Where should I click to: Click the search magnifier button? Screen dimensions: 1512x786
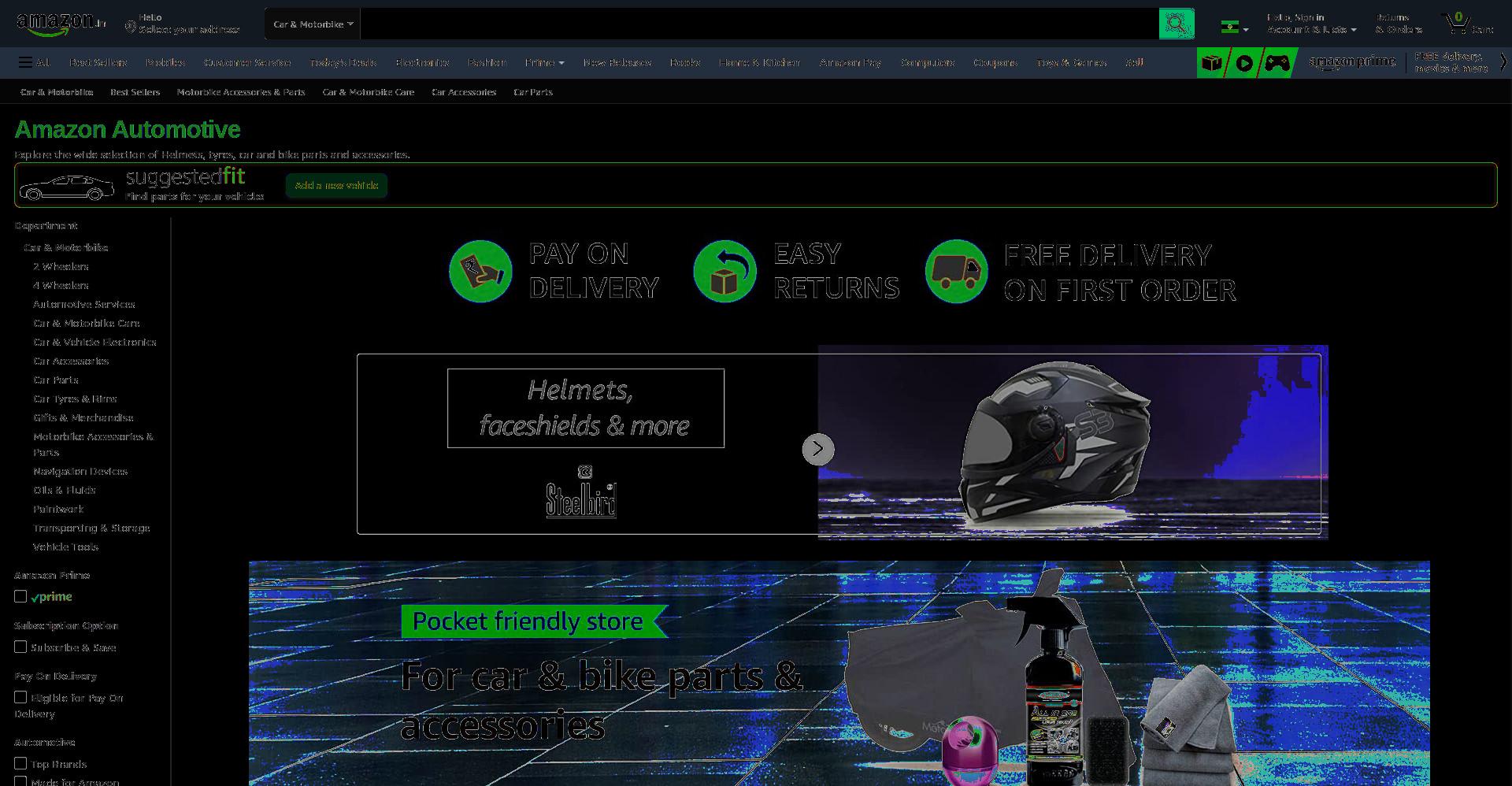(x=1177, y=24)
